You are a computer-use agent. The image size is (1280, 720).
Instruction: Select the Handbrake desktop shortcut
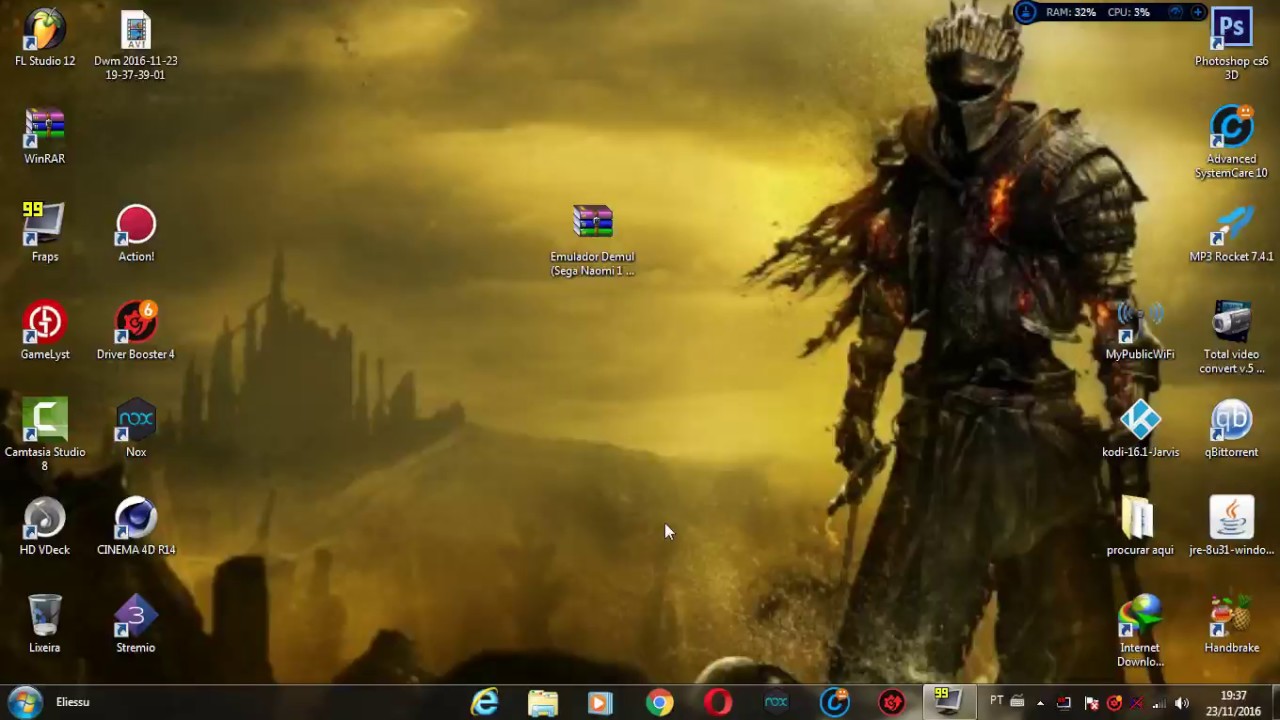pyautogui.click(x=1232, y=624)
